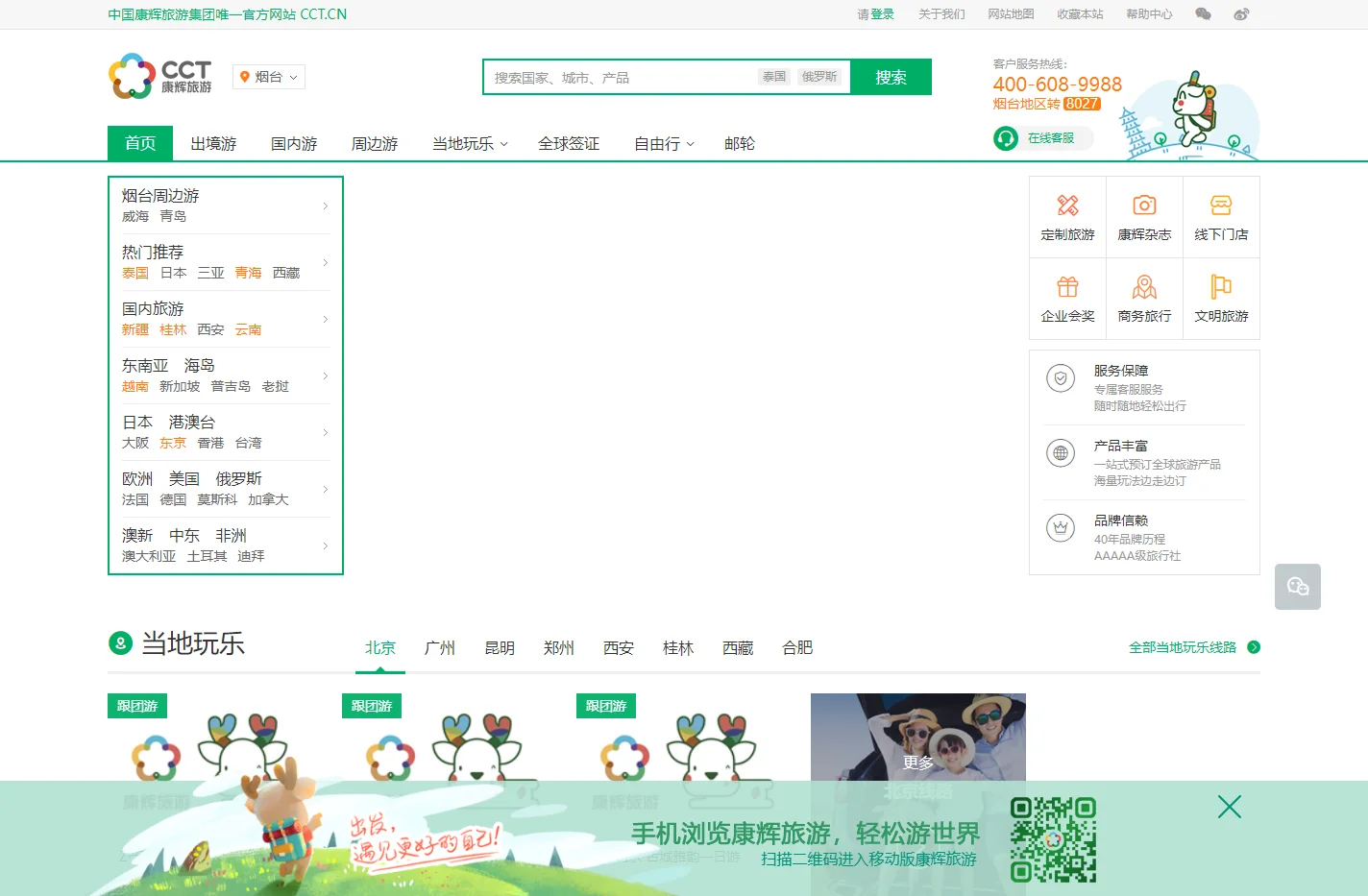Image resolution: width=1368 pixels, height=896 pixels.
Task: Open the 康辉杂志 camera icon
Action: click(1144, 206)
